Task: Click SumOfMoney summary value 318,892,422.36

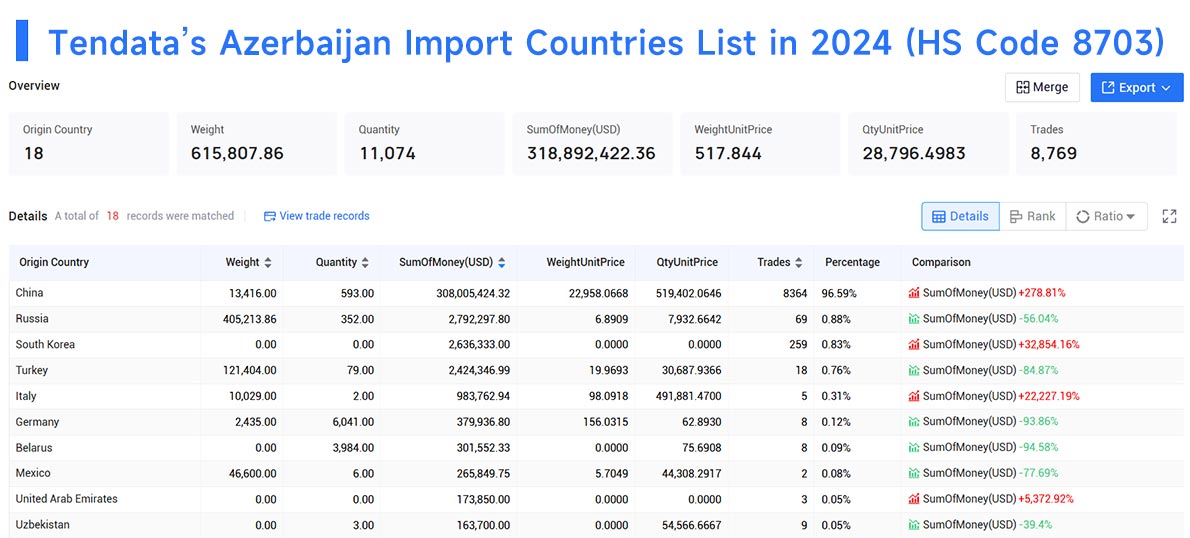Action: coord(591,154)
